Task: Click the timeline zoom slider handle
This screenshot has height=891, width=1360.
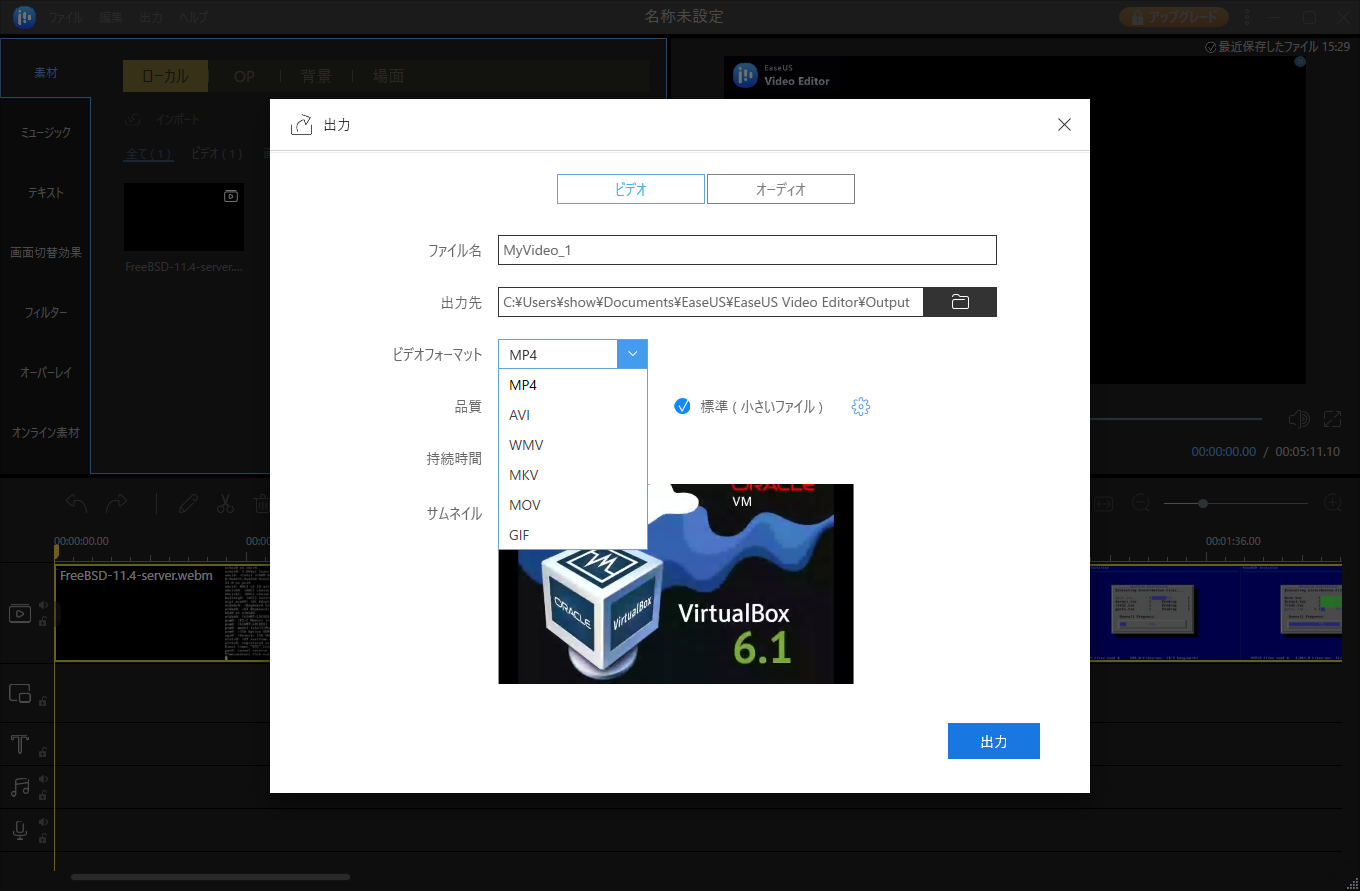Action: pos(1203,503)
